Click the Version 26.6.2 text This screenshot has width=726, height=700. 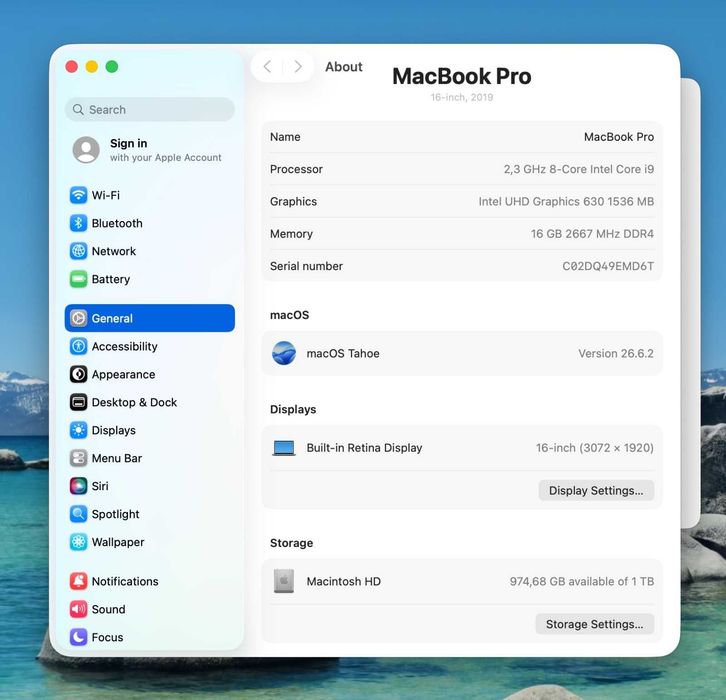click(616, 354)
